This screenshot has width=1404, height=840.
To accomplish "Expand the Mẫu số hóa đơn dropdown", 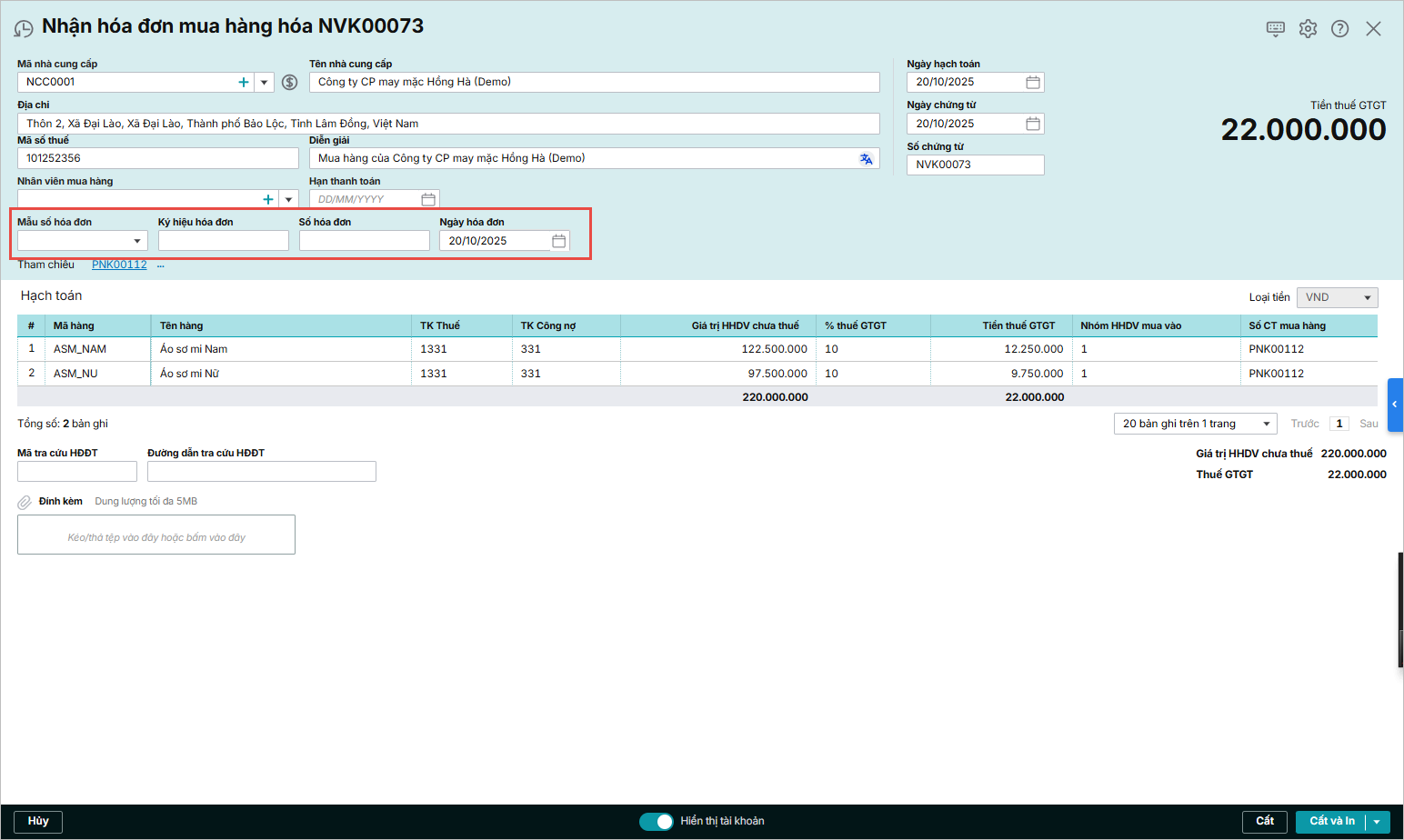I will tap(136, 241).
